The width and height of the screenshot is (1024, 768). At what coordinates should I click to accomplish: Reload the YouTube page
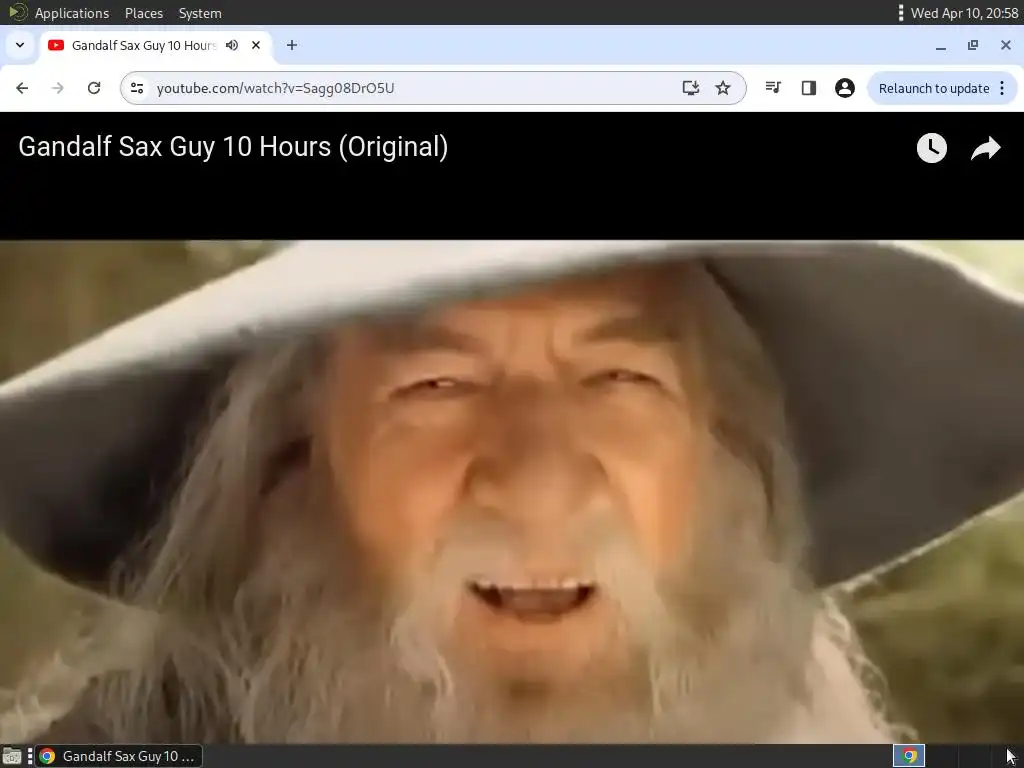click(94, 88)
